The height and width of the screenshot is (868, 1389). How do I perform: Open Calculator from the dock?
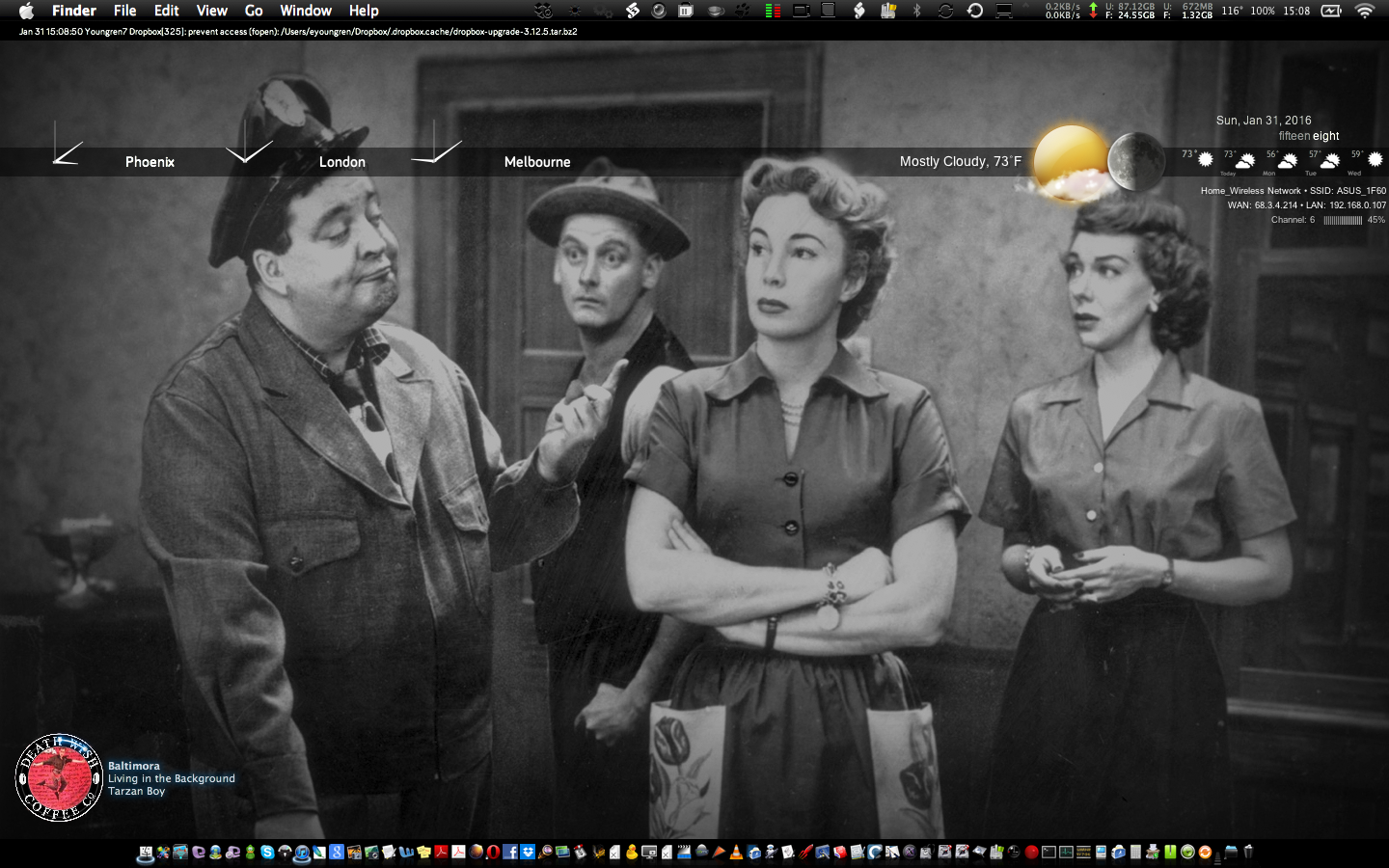(x=1135, y=853)
